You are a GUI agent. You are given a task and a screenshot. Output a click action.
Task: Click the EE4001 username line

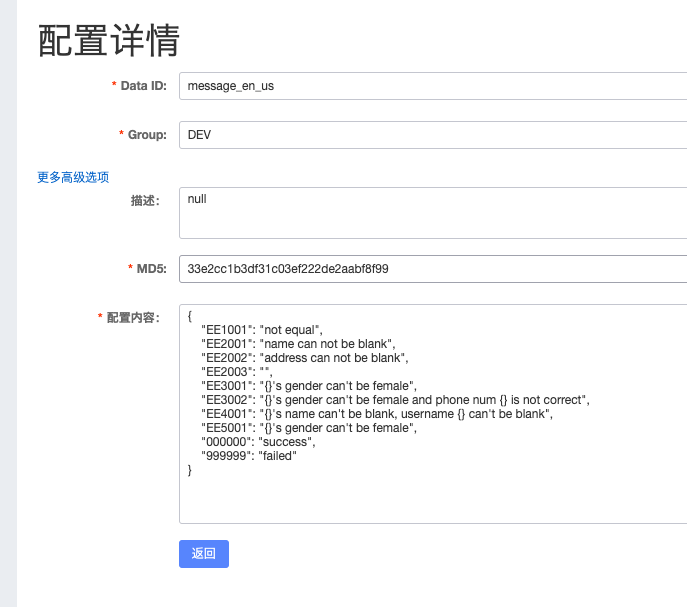point(376,414)
